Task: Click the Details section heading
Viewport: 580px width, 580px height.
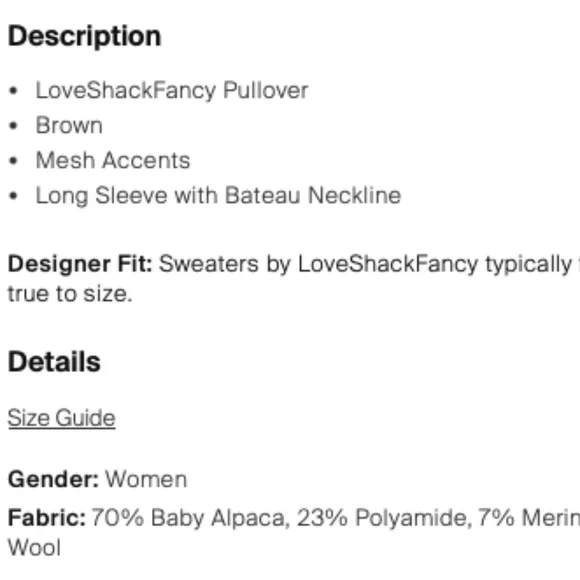Action: (x=54, y=361)
